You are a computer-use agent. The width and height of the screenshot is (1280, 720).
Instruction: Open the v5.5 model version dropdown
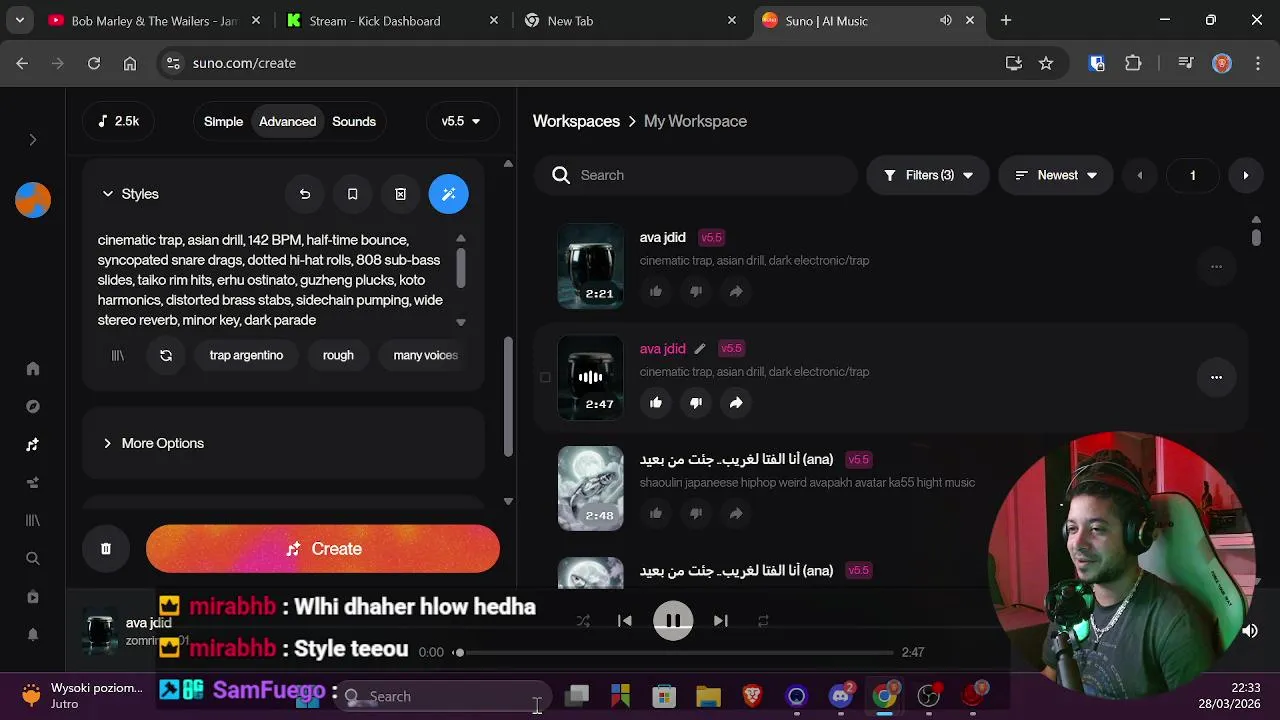461,121
